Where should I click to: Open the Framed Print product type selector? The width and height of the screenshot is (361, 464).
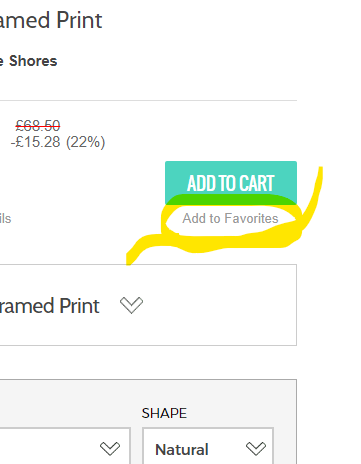click(148, 305)
